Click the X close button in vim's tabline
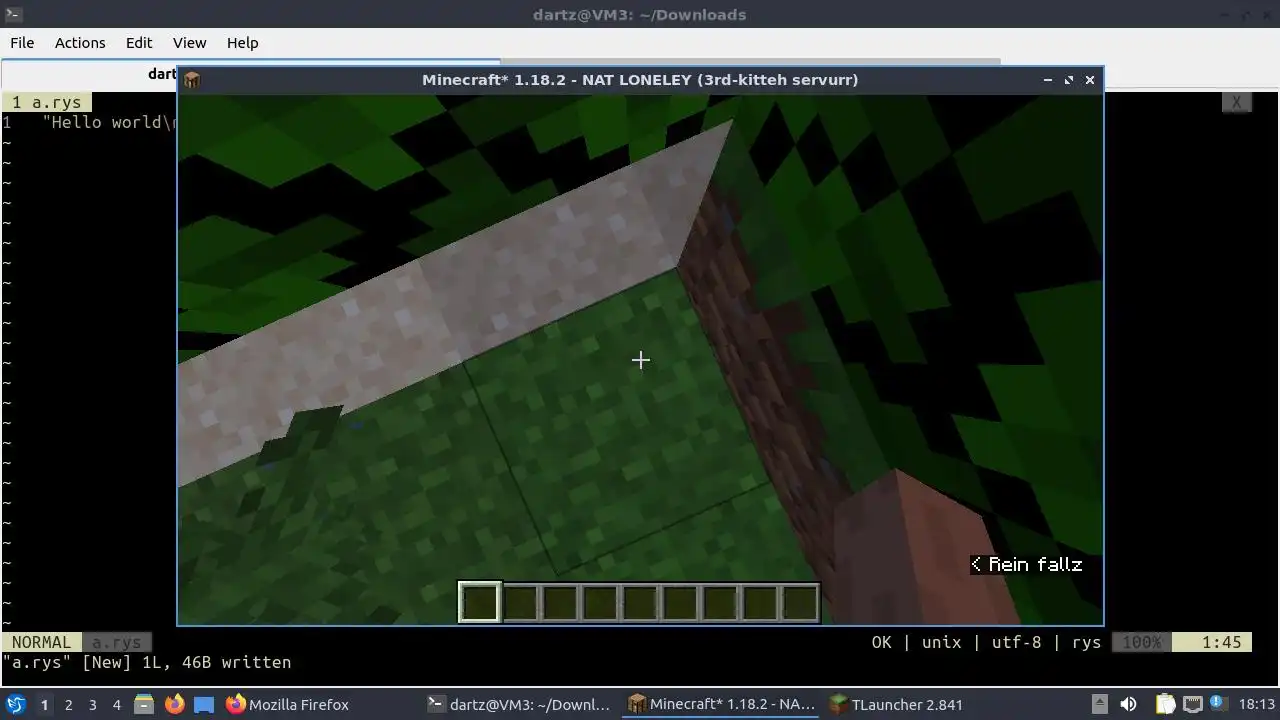1280x720 pixels. tap(1236, 102)
